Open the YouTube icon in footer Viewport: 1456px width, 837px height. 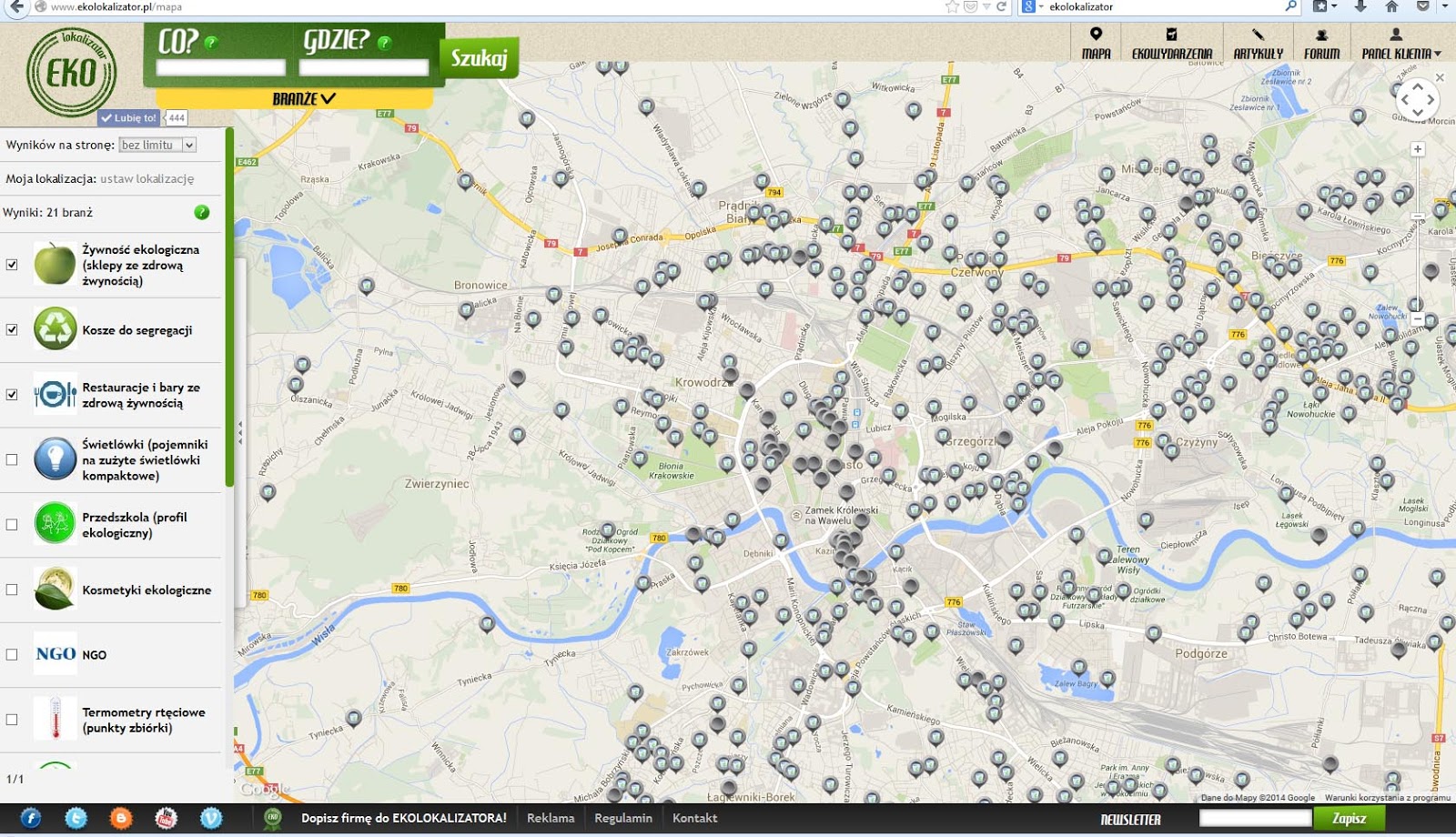click(166, 818)
